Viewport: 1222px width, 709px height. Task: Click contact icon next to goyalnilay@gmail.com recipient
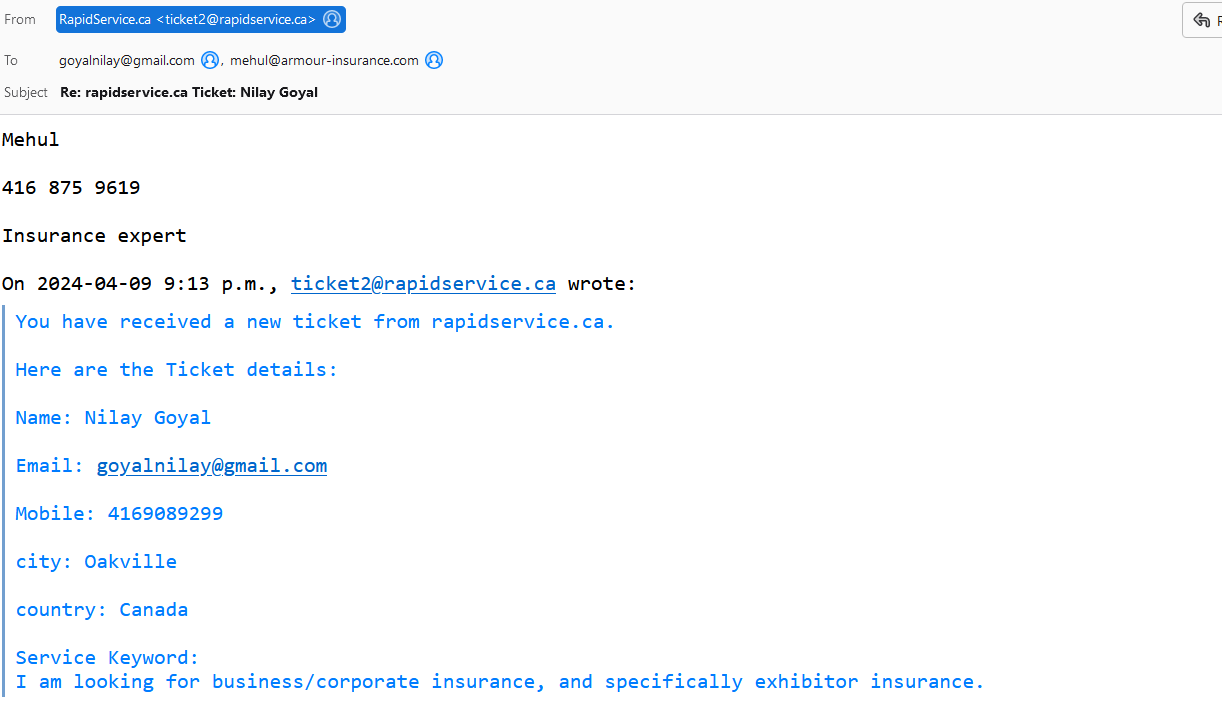[210, 60]
